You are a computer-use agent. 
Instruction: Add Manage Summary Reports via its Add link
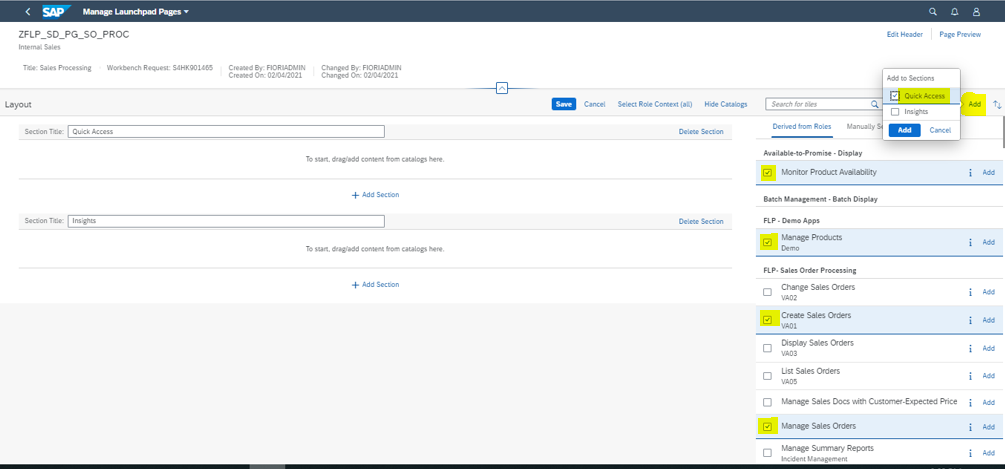pyautogui.click(x=989, y=453)
